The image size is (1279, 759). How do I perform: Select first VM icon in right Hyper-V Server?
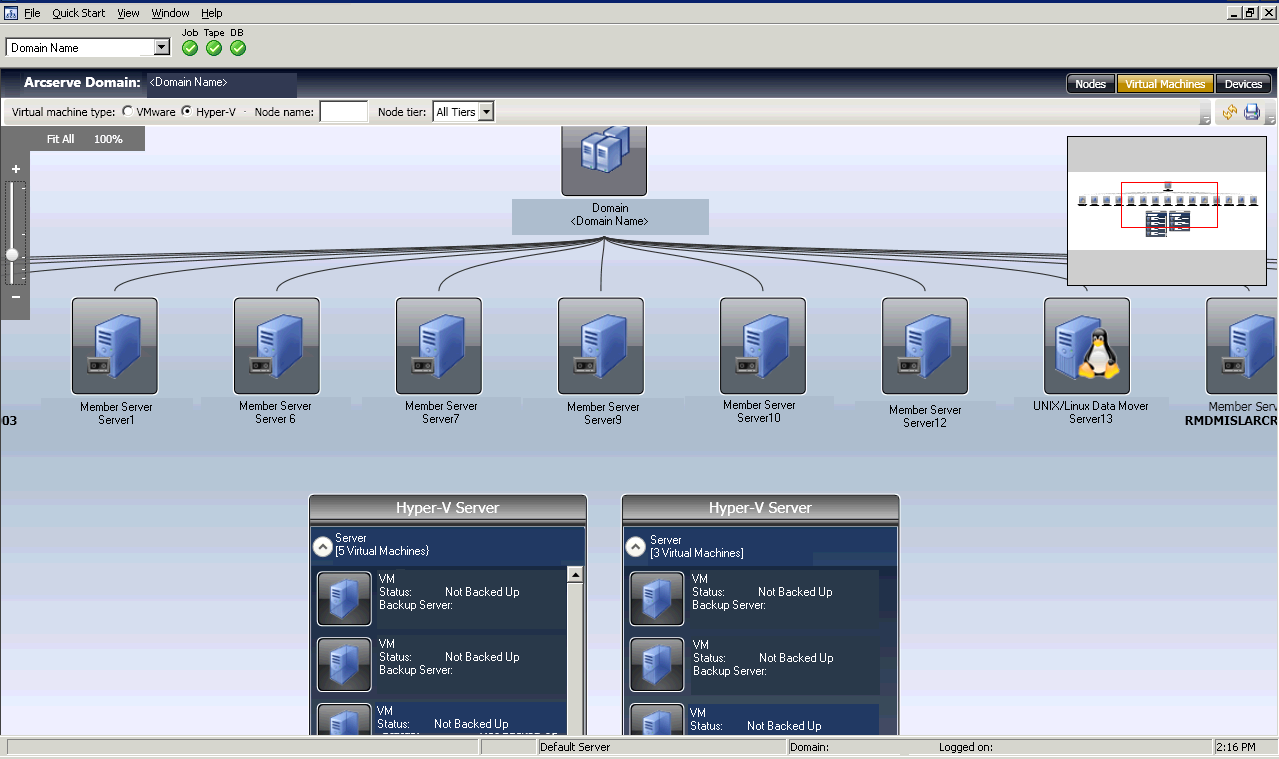pyautogui.click(x=657, y=598)
